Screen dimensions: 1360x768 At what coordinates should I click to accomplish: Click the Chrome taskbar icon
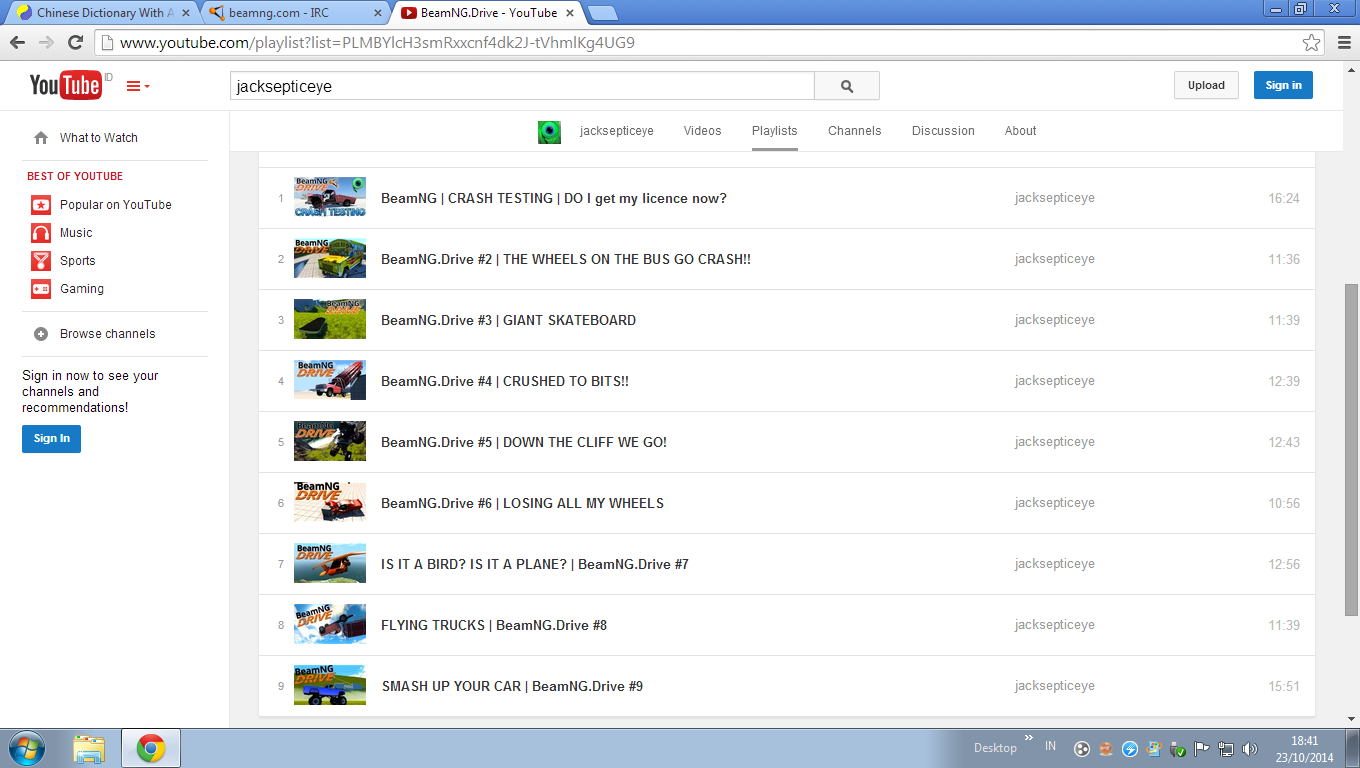[x=151, y=748]
